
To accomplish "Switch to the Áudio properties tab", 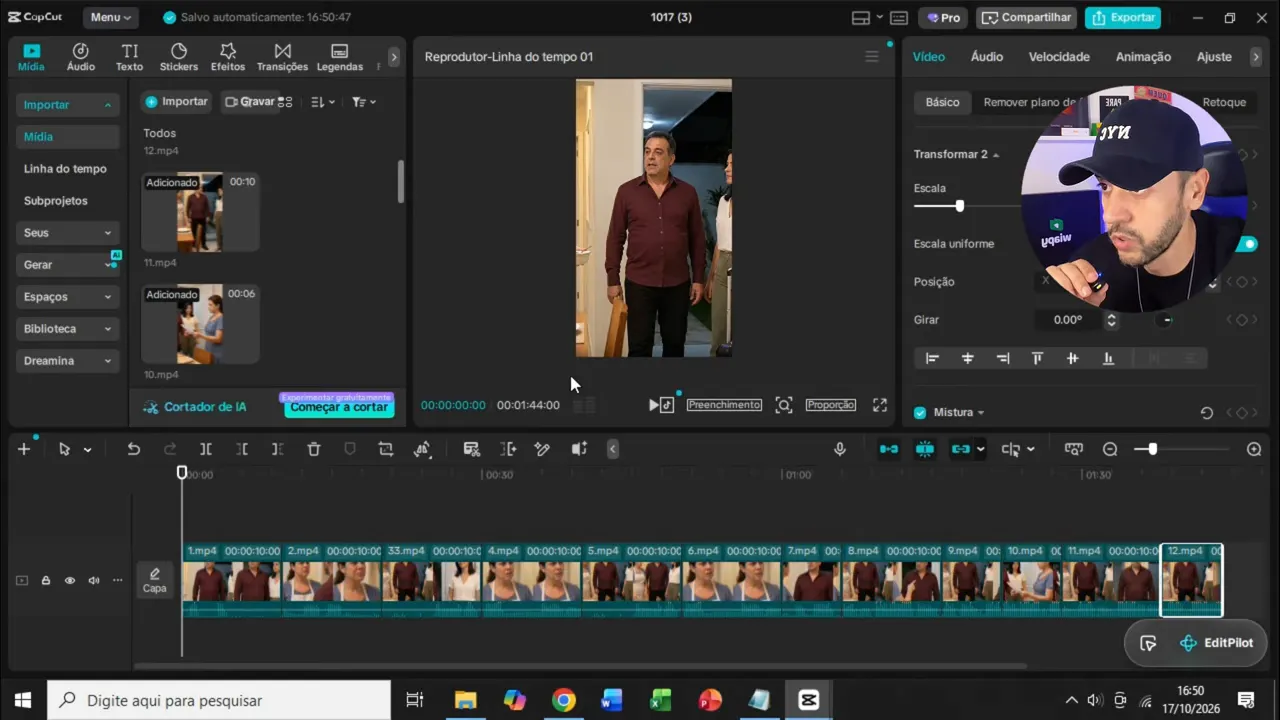I will (x=987, y=57).
